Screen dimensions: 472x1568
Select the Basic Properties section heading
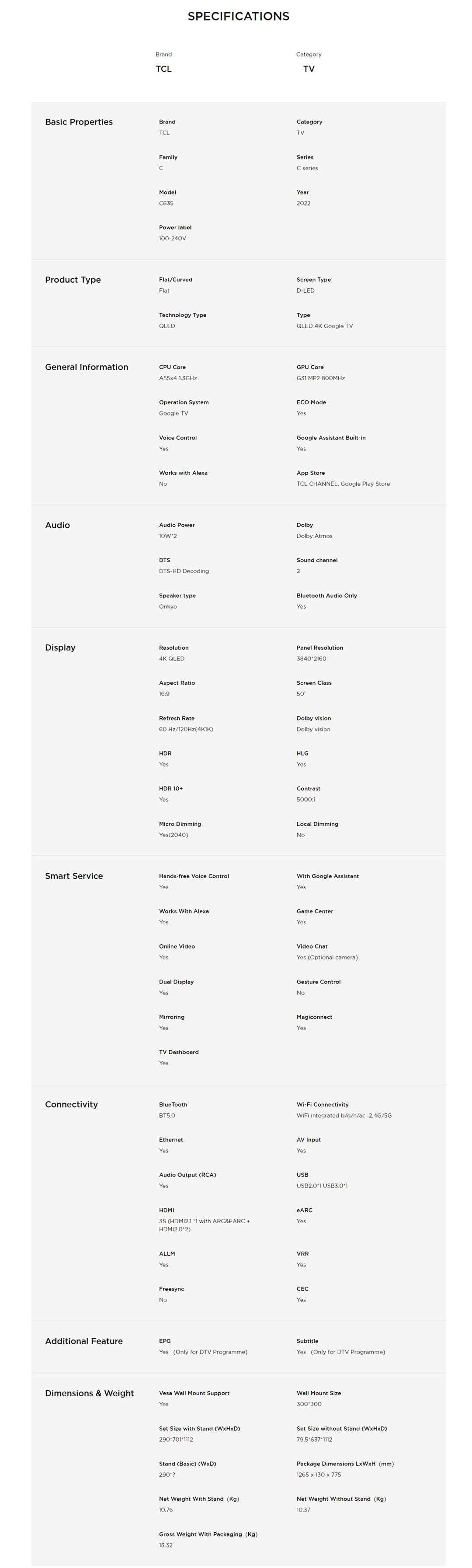79,122
